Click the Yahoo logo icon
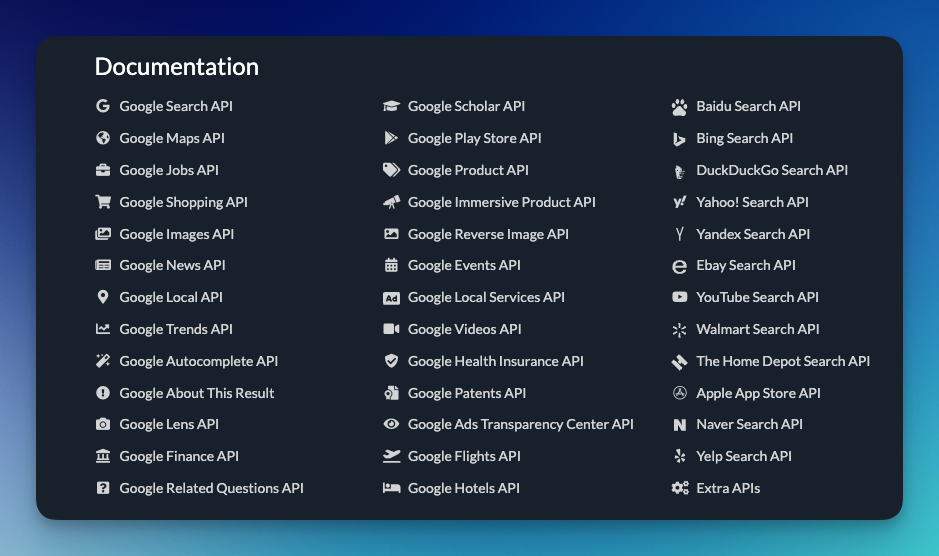Screen dimensions: 939x556 [x=679, y=203]
